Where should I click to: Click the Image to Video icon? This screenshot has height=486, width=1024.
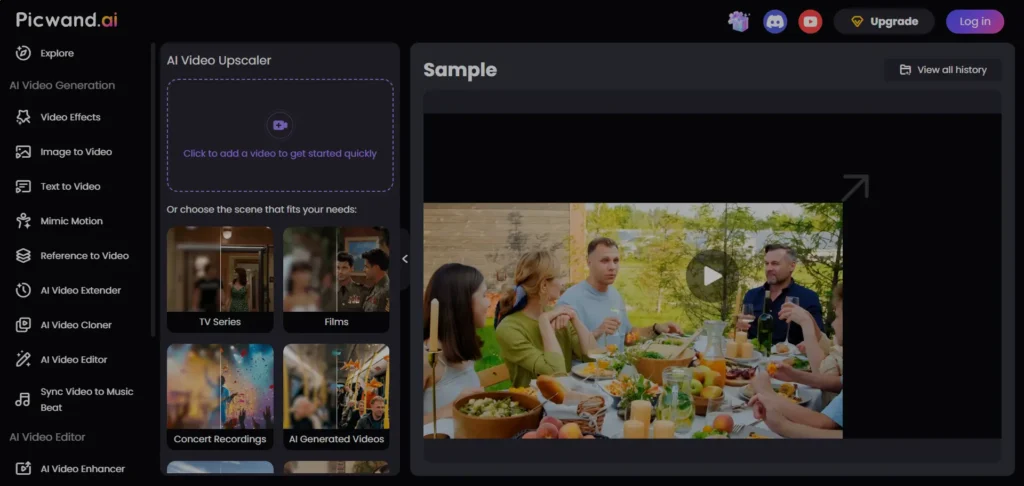[x=24, y=152]
